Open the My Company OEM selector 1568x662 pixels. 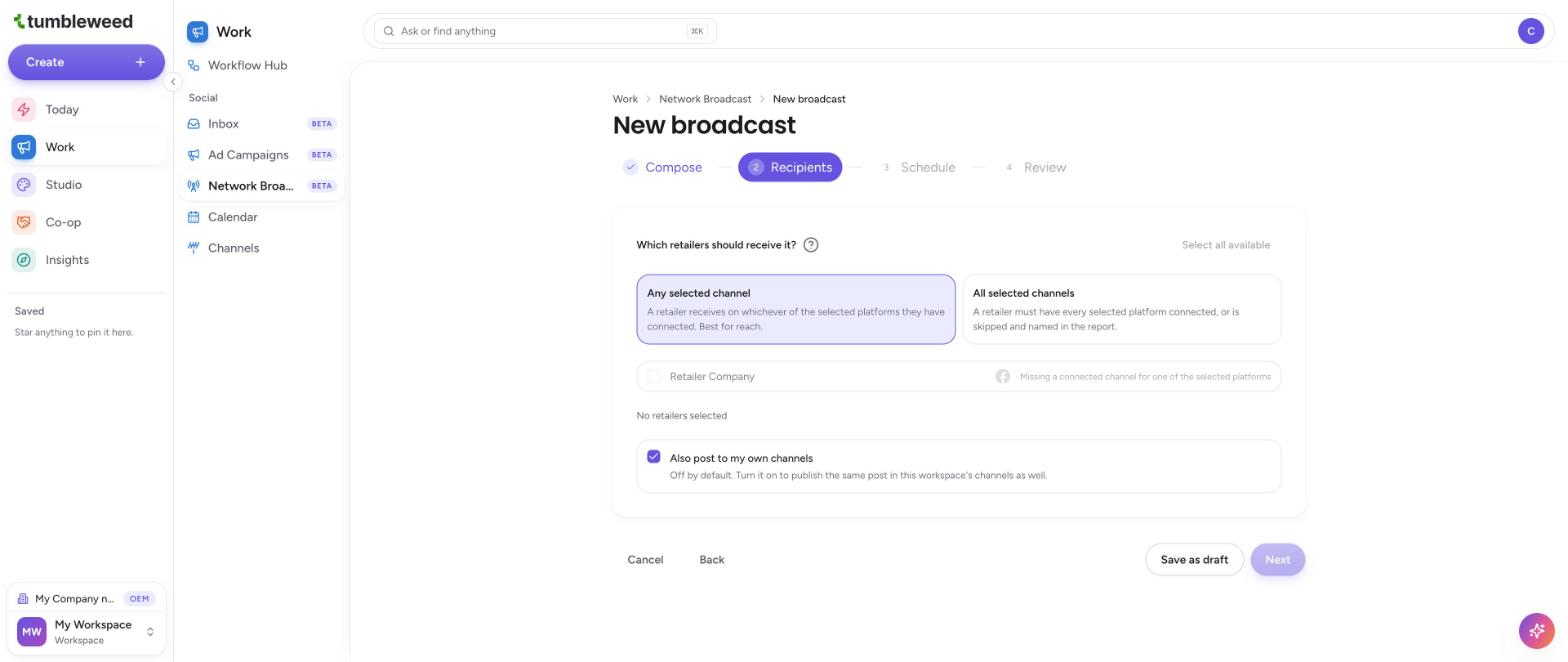tap(86, 599)
